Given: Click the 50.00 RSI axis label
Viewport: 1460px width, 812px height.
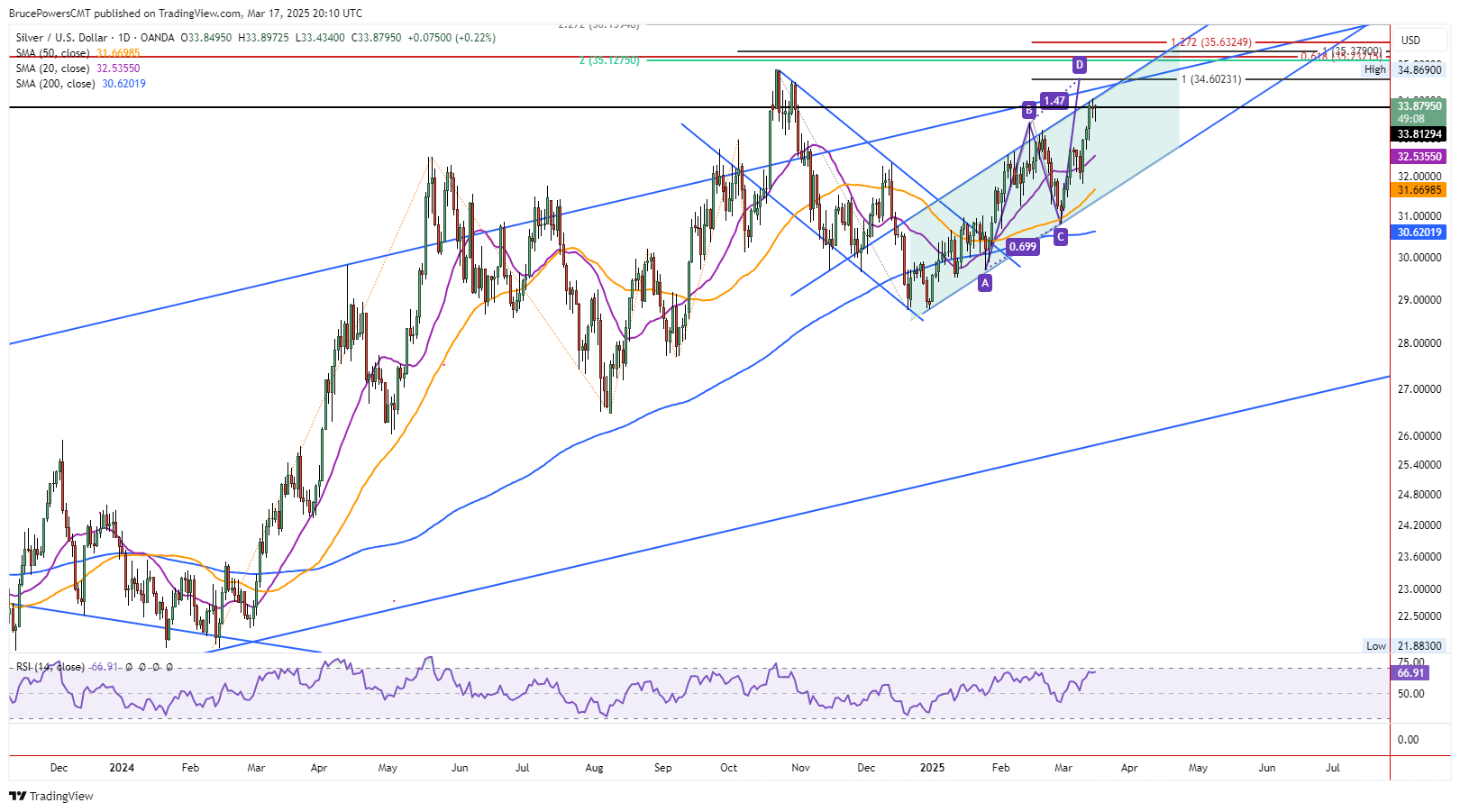Looking at the screenshot, I should pyautogui.click(x=1411, y=694).
